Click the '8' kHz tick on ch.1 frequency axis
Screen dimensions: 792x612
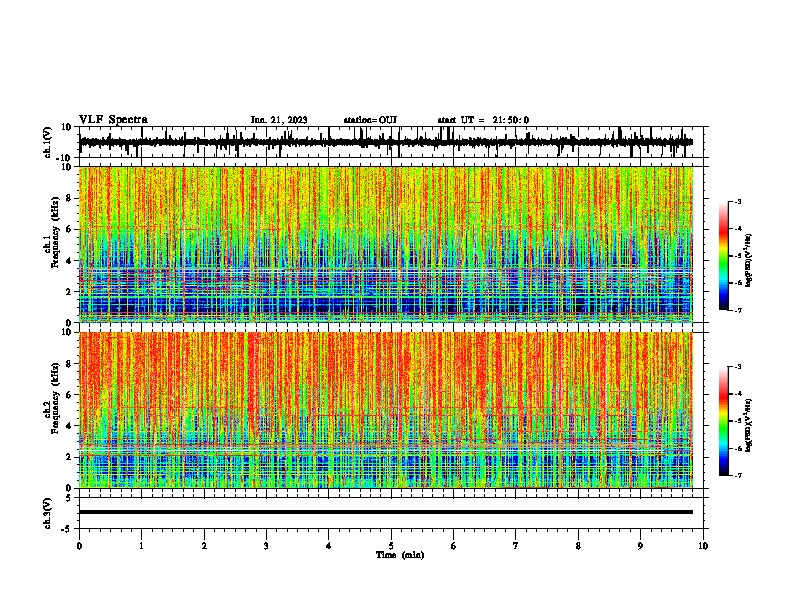(x=69, y=198)
